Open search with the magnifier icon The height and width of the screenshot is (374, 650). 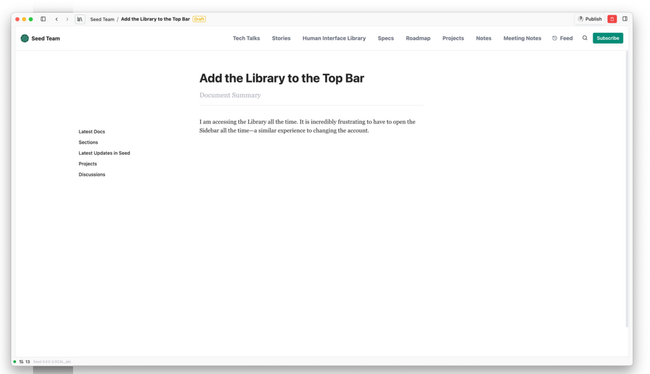click(x=585, y=38)
